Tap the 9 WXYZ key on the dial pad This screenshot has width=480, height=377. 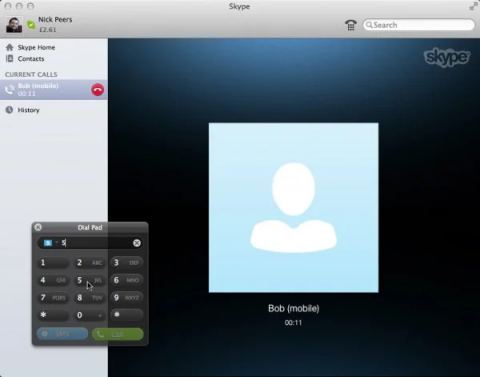(x=127, y=298)
